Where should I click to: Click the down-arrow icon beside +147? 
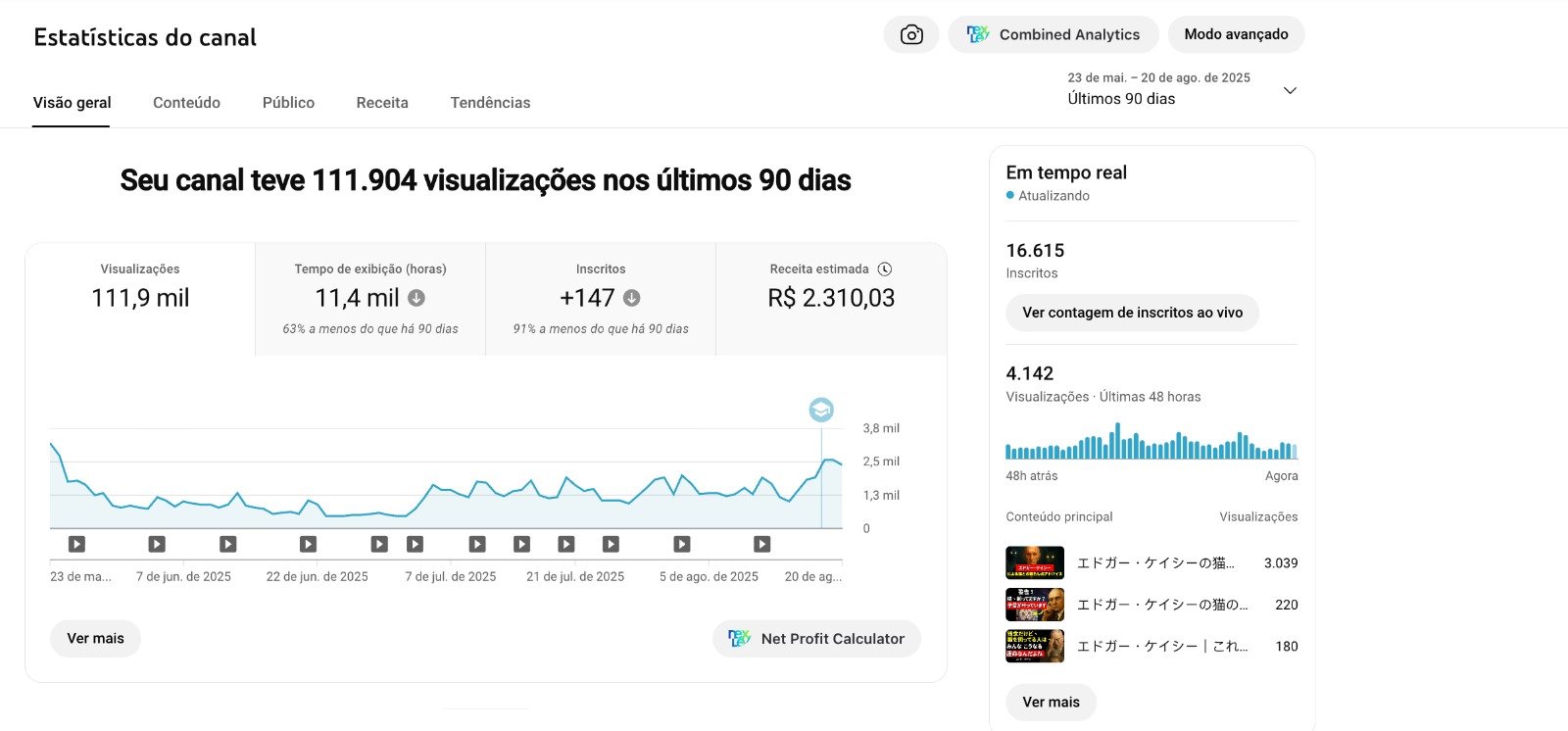click(x=632, y=298)
